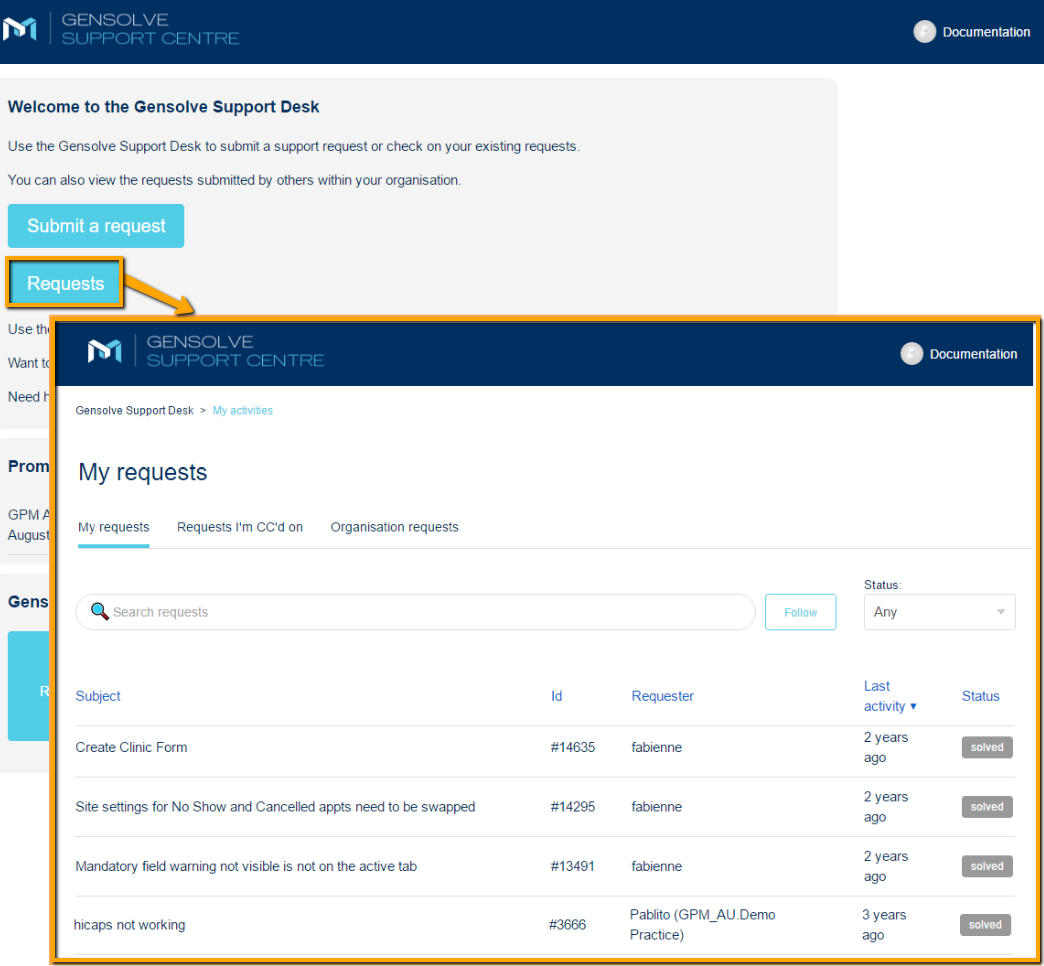Open the Status dropdown set to Any

coord(939,612)
